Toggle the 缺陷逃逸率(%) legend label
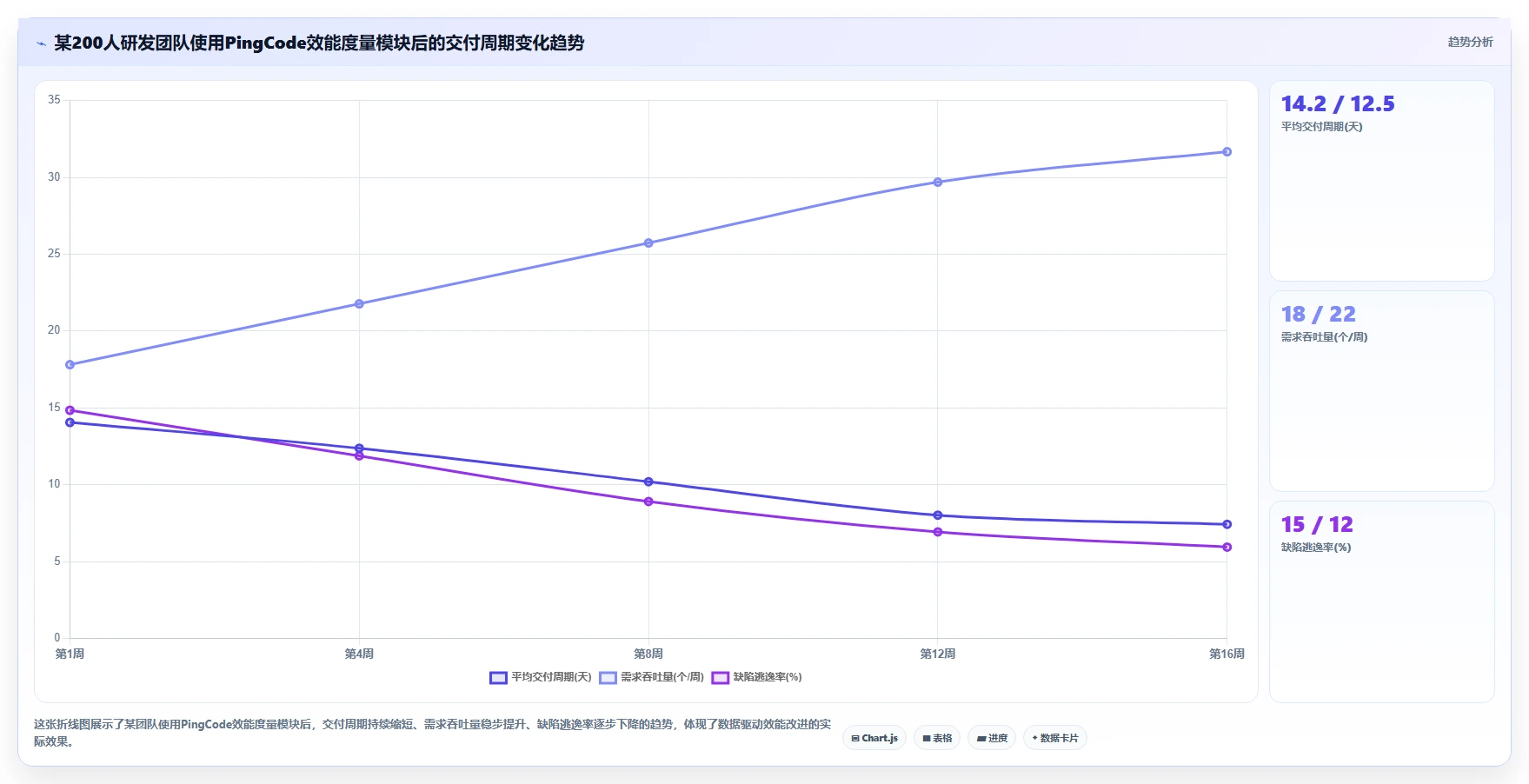Screen dimensions: 1529x784 coord(768,677)
